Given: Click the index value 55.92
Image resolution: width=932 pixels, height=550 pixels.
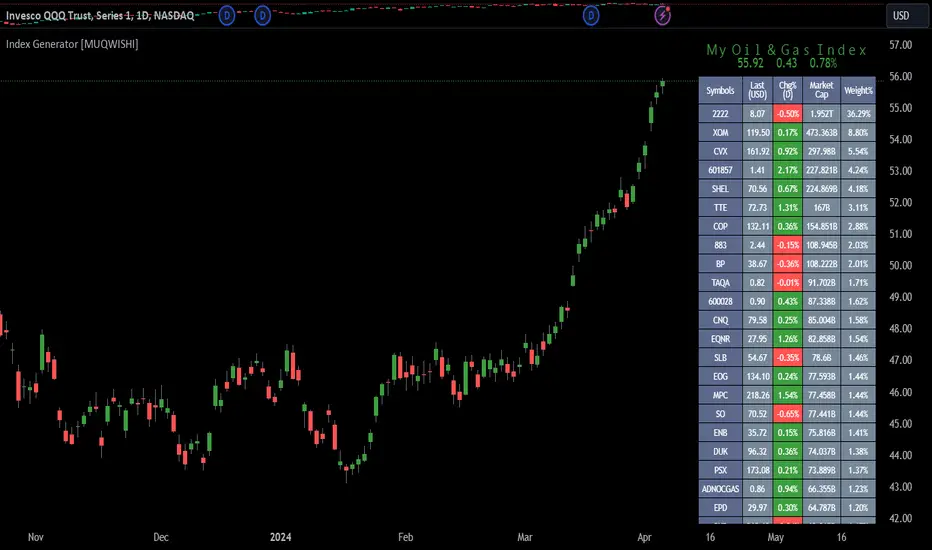Looking at the screenshot, I should pos(750,63).
